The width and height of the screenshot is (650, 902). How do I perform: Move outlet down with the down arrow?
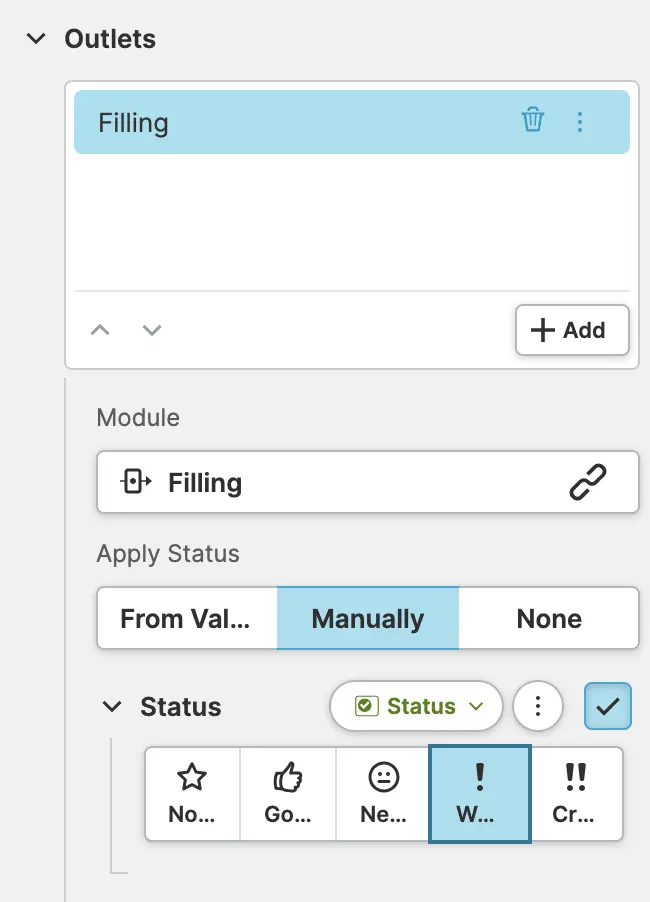(152, 330)
